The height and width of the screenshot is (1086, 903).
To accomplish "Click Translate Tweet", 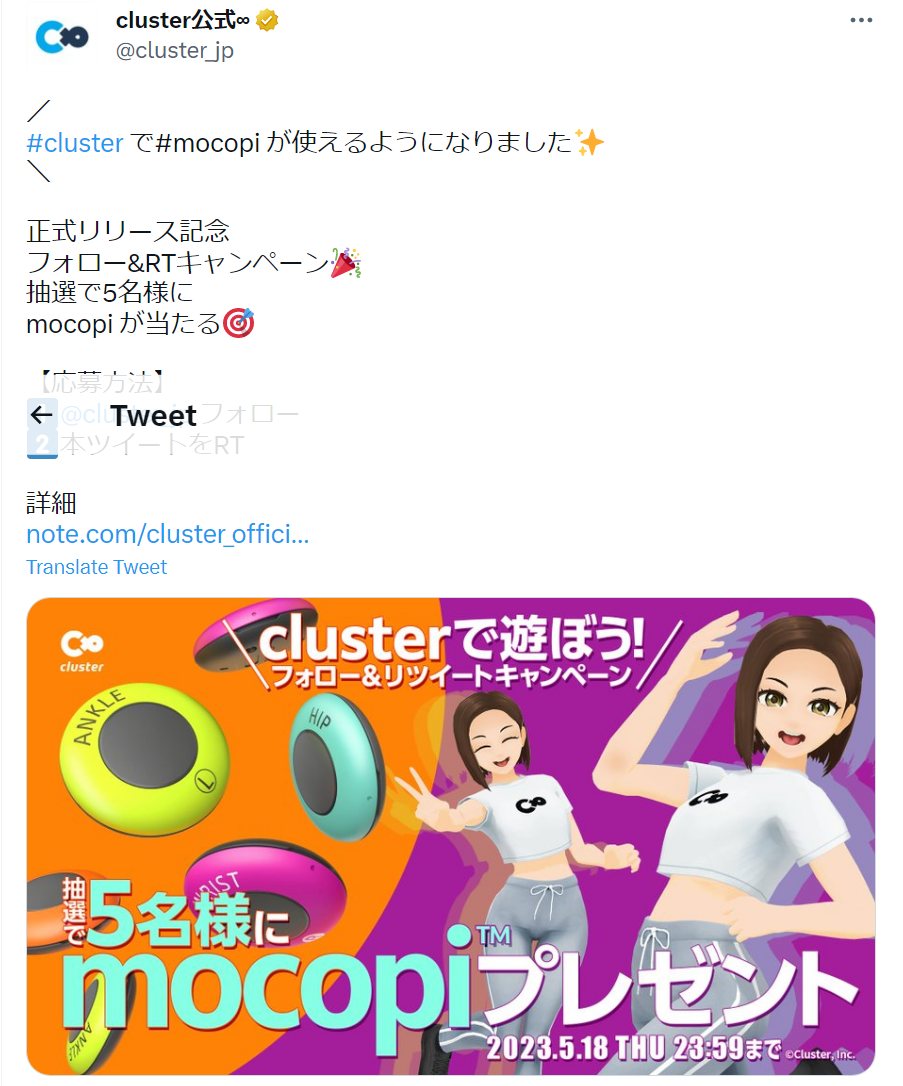I will tap(96, 567).
